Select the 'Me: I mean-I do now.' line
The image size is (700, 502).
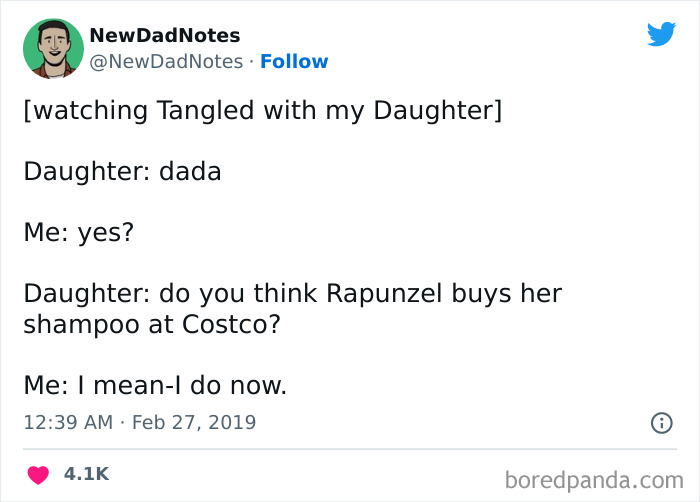tap(155, 385)
